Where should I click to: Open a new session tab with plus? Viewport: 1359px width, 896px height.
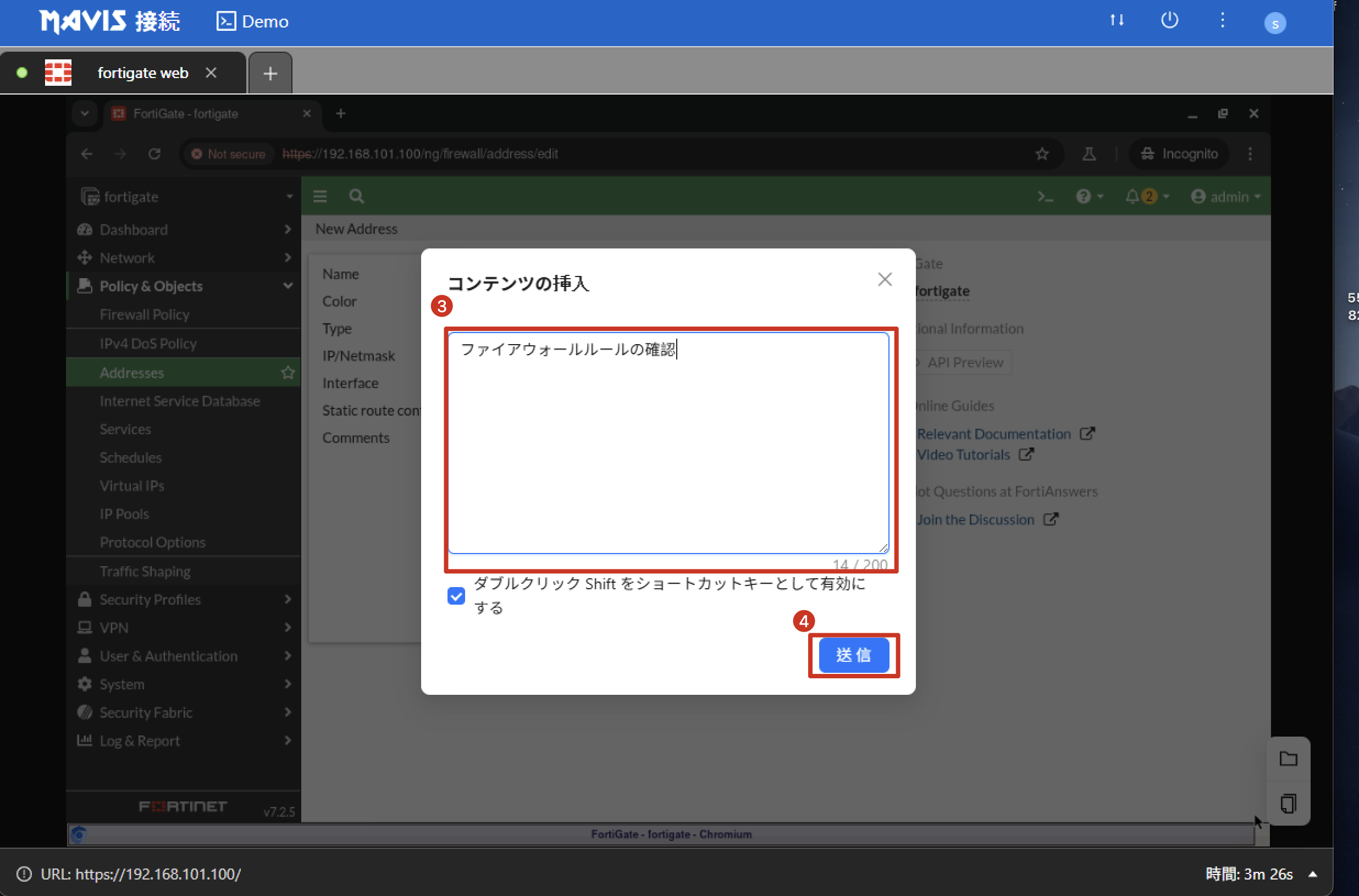pos(270,73)
